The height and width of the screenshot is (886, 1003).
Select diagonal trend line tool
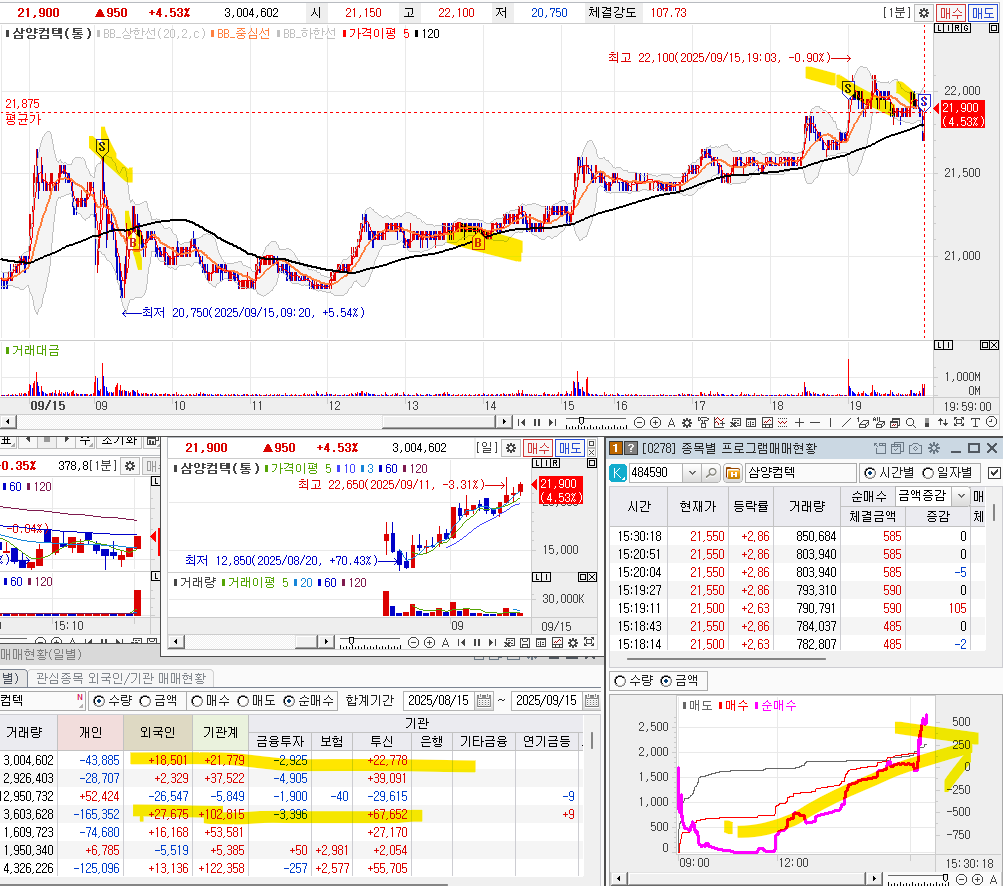[x=846, y=422]
